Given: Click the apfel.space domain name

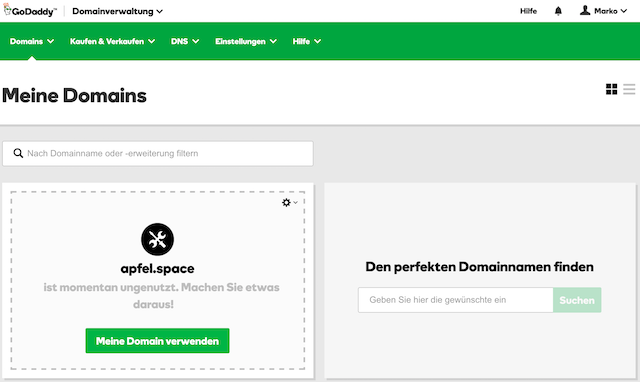Looking at the screenshot, I should [158, 269].
